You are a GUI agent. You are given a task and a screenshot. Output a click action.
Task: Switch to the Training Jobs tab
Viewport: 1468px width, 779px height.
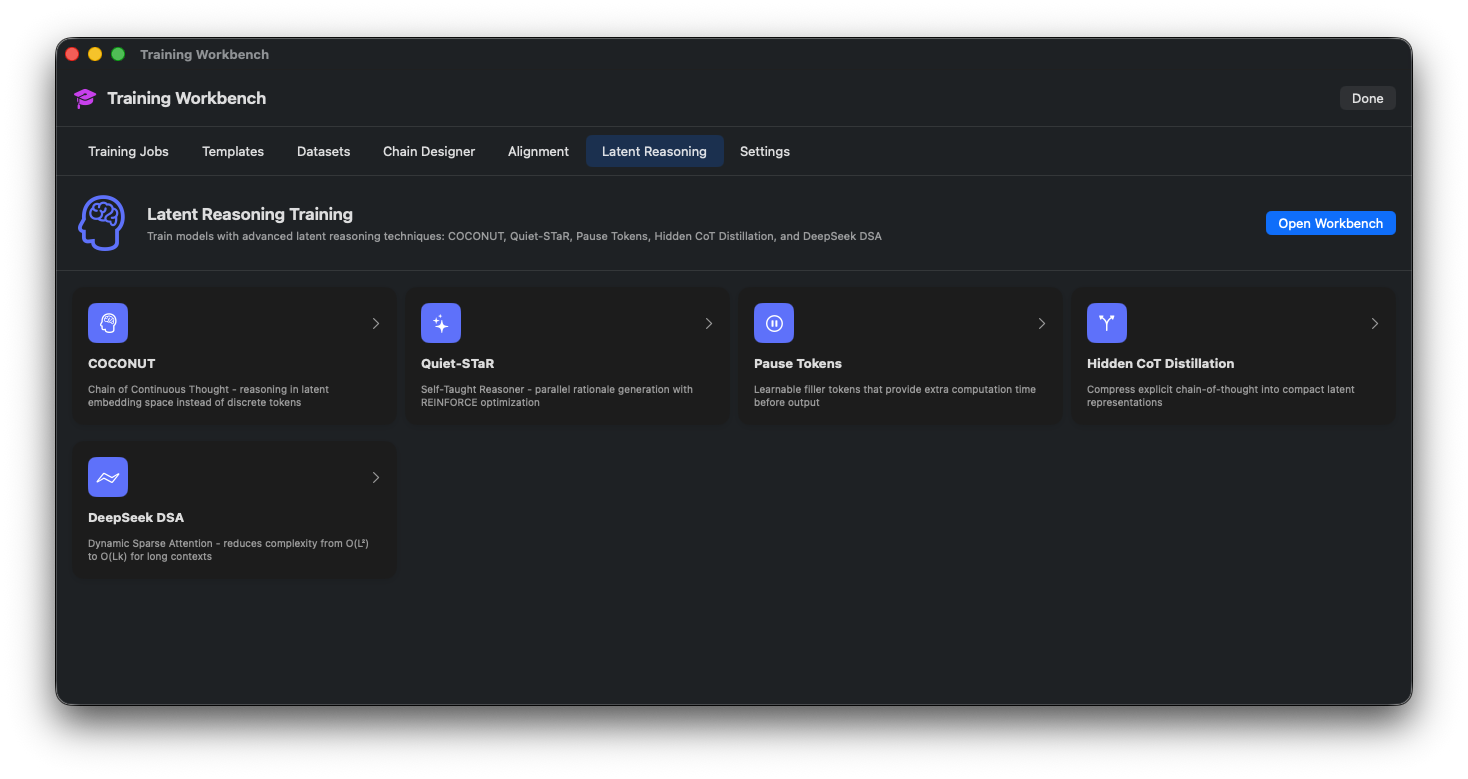128,151
